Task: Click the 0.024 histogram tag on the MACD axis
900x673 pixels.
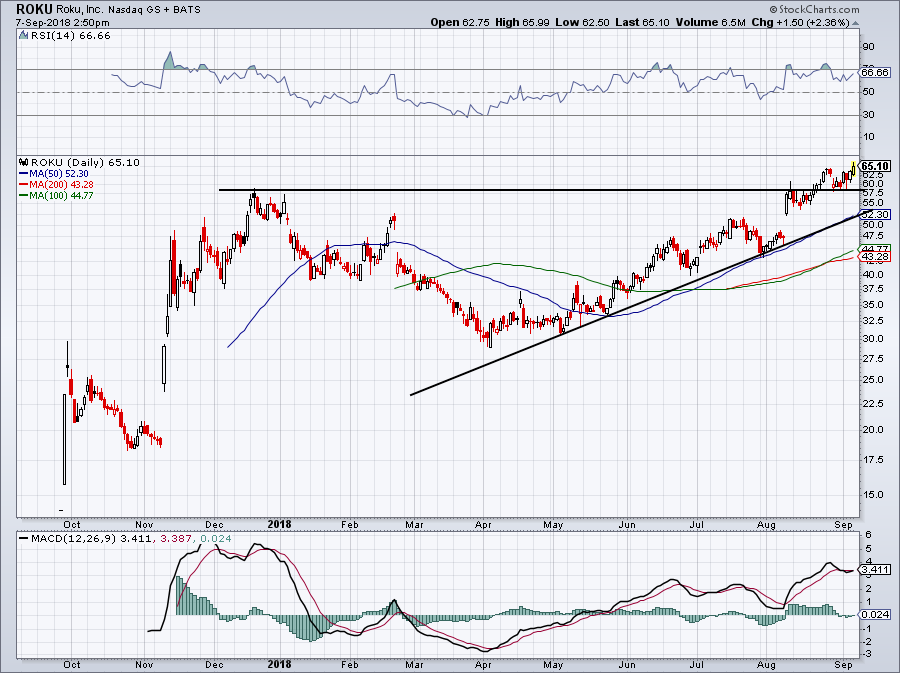Action: tap(875, 614)
